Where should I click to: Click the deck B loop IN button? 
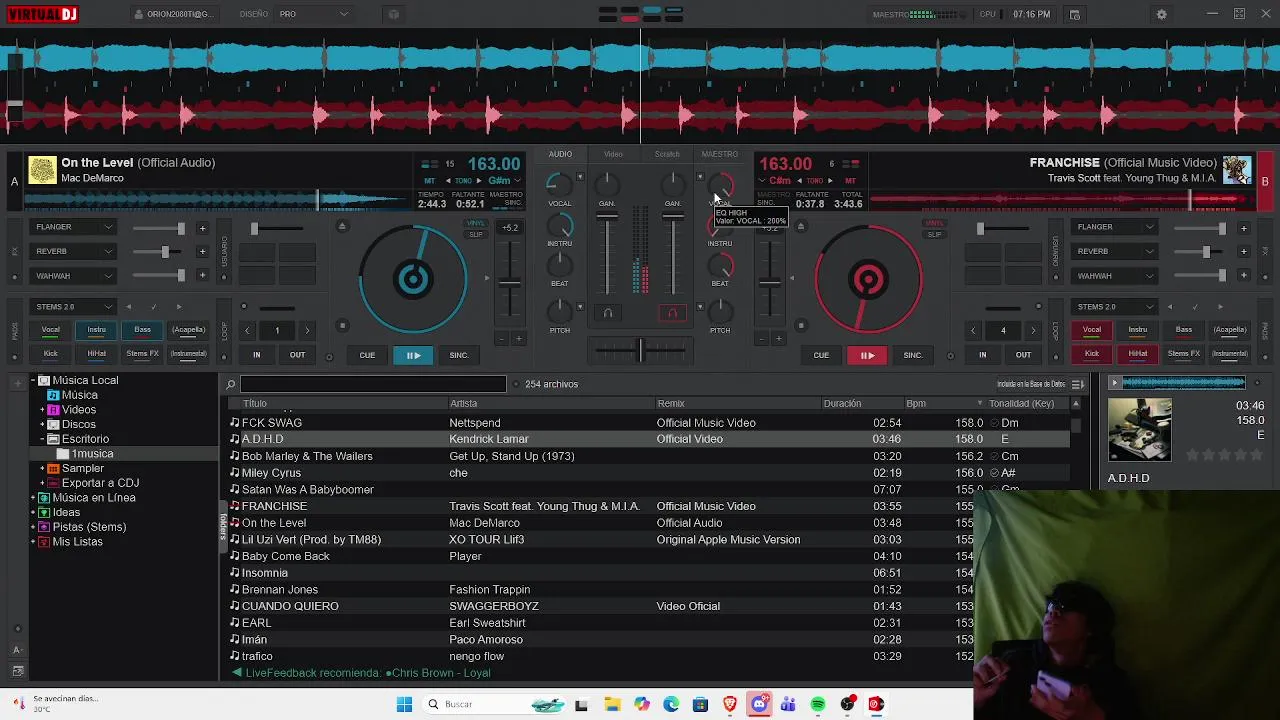click(982, 355)
